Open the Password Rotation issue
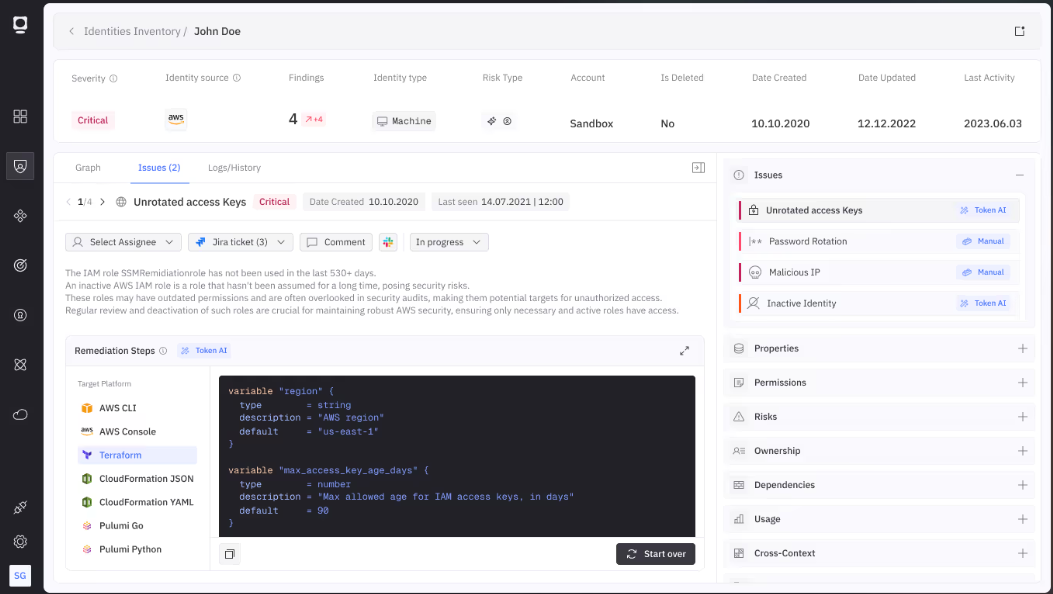 (x=879, y=241)
